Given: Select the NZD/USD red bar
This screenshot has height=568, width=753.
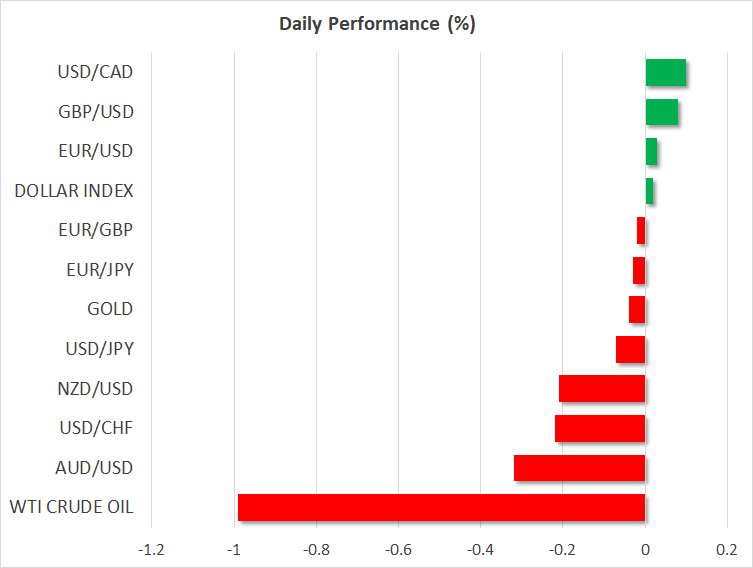Looking at the screenshot, I should coord(602,389).
